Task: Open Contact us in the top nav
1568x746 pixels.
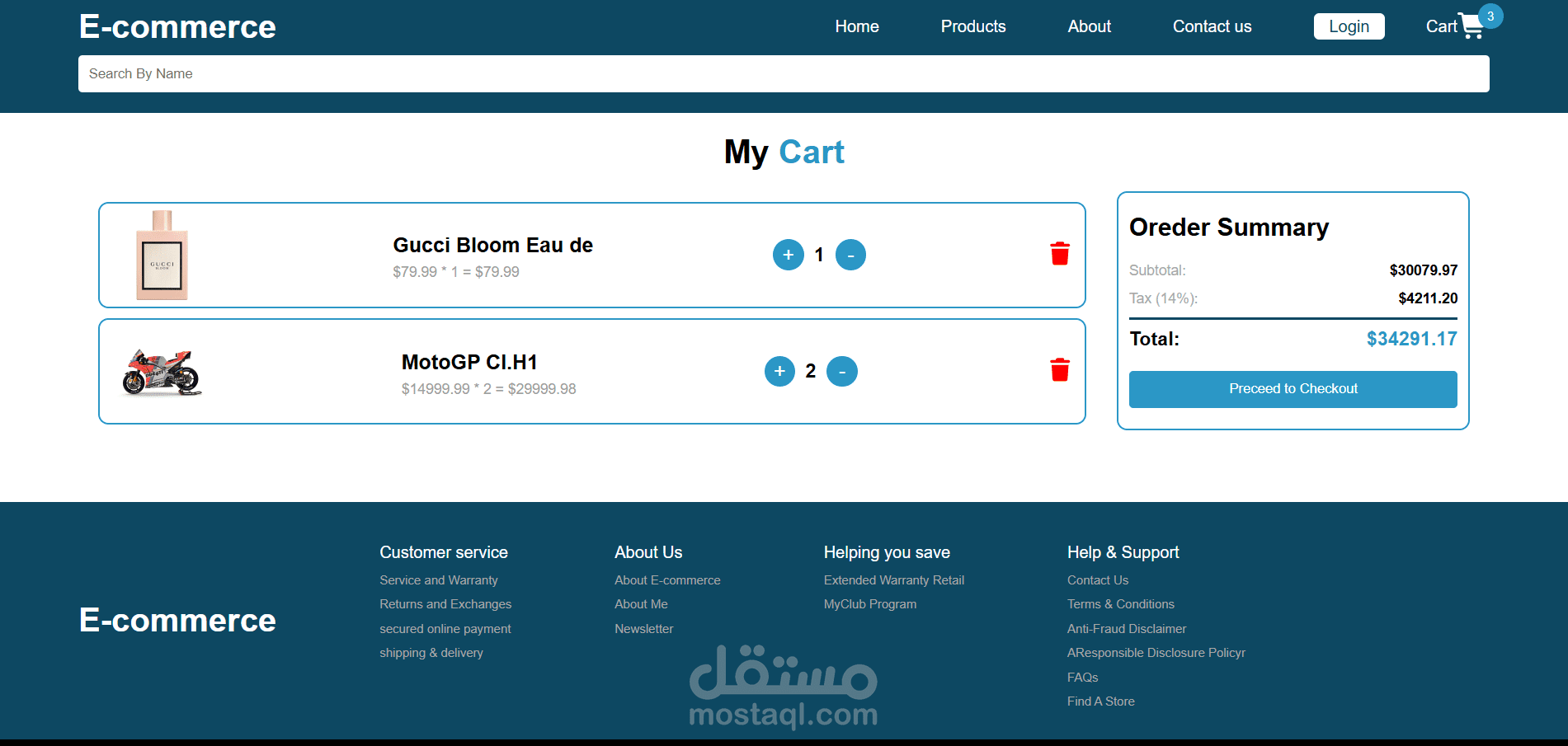Action: tap(1212, 26)
